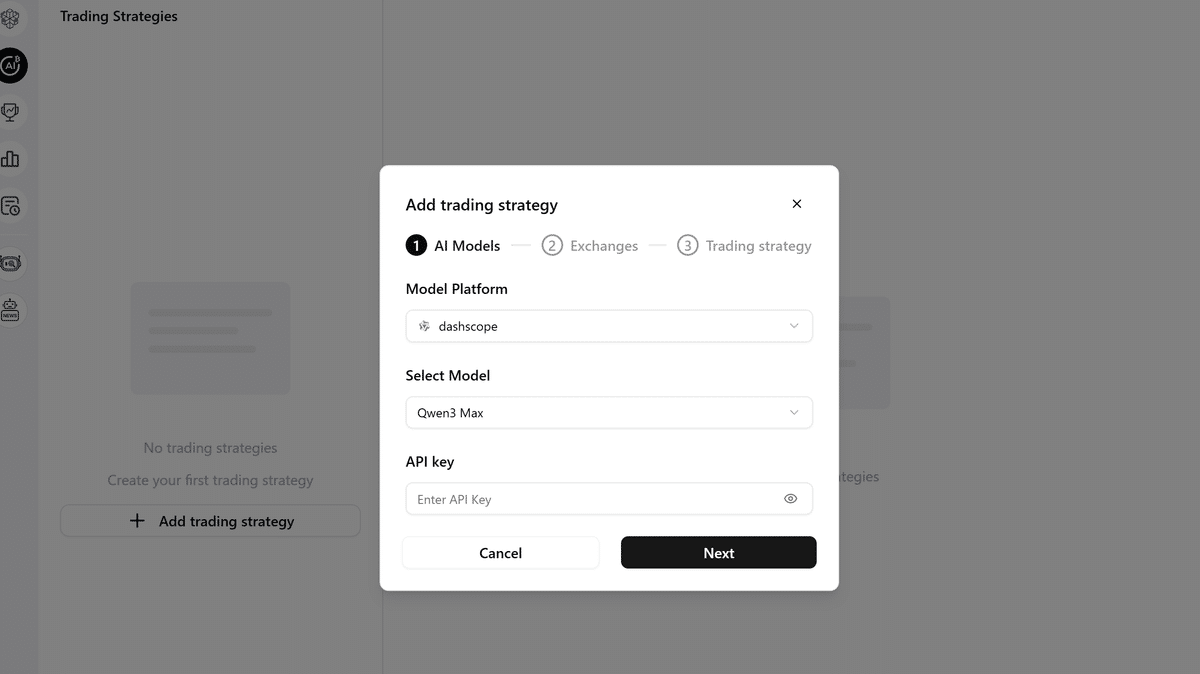Viewport: 1200px width, 674px height.
Task: Click the Cancel button
Action: 500,553
